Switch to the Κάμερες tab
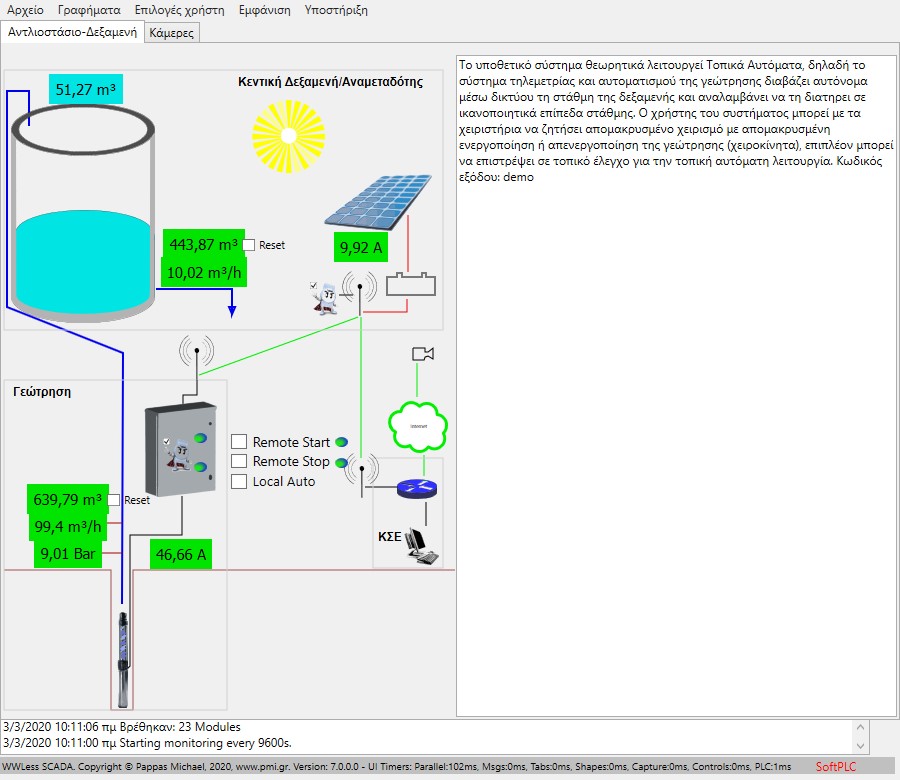Image resolution: width=900 pixels, height=780 pixels. (173, 32)
